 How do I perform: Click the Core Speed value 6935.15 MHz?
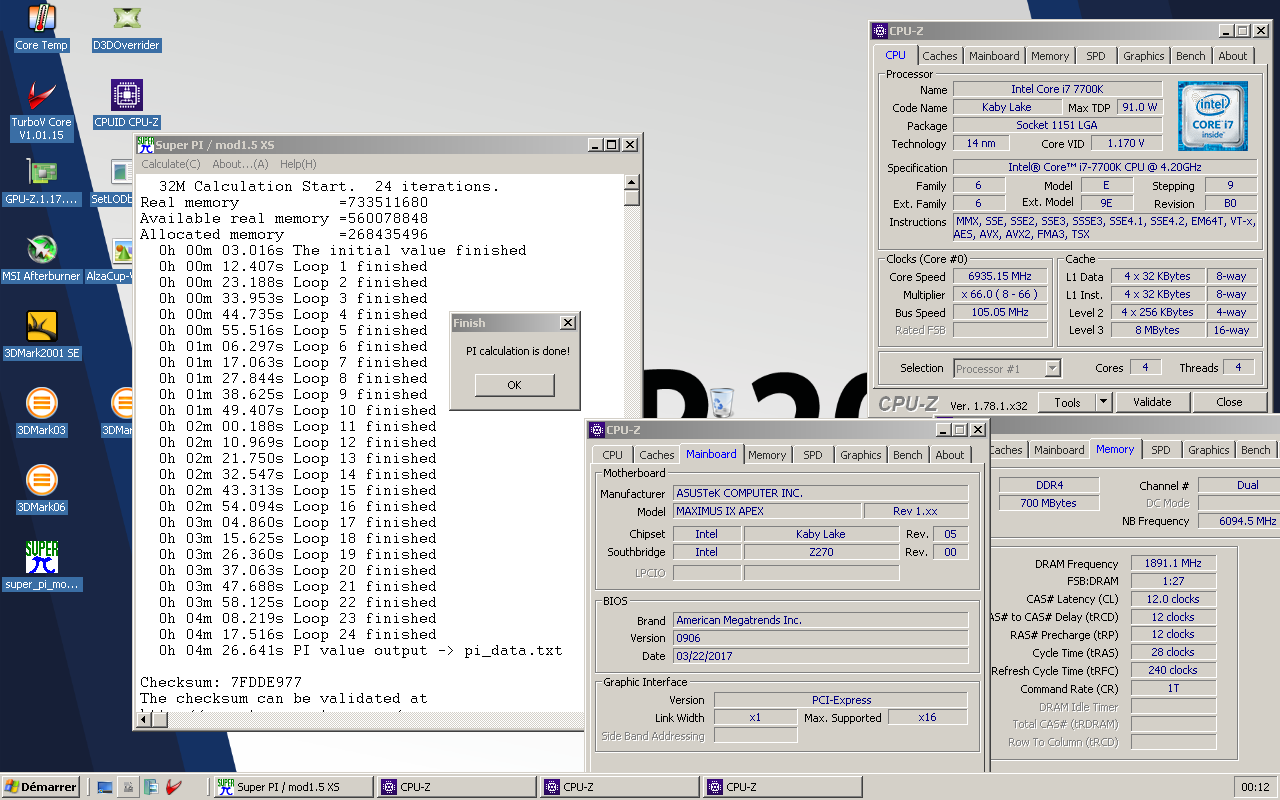point(999,276)
